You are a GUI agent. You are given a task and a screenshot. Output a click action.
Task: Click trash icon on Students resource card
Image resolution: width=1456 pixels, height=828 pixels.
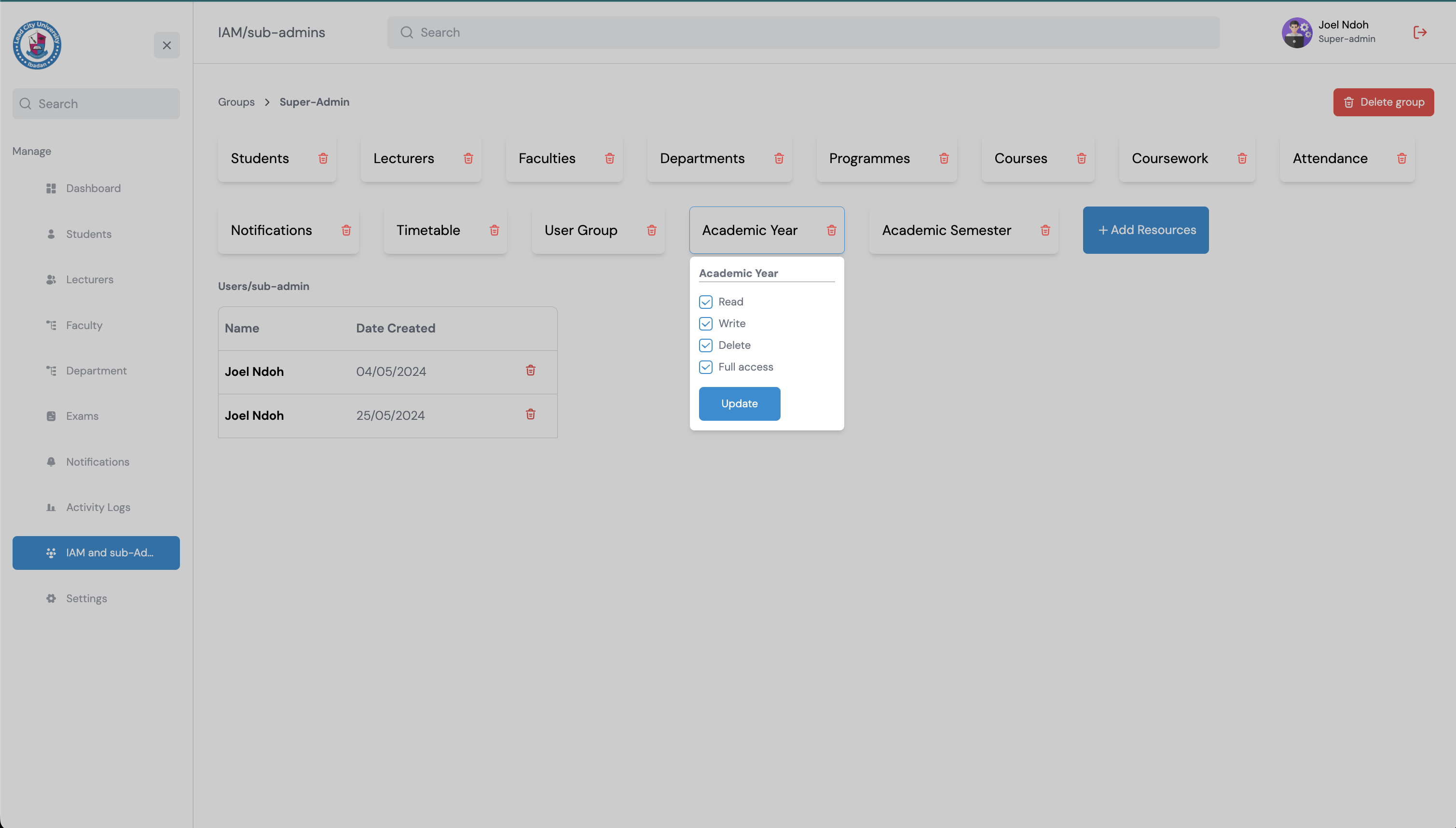(x=323, y=159)
